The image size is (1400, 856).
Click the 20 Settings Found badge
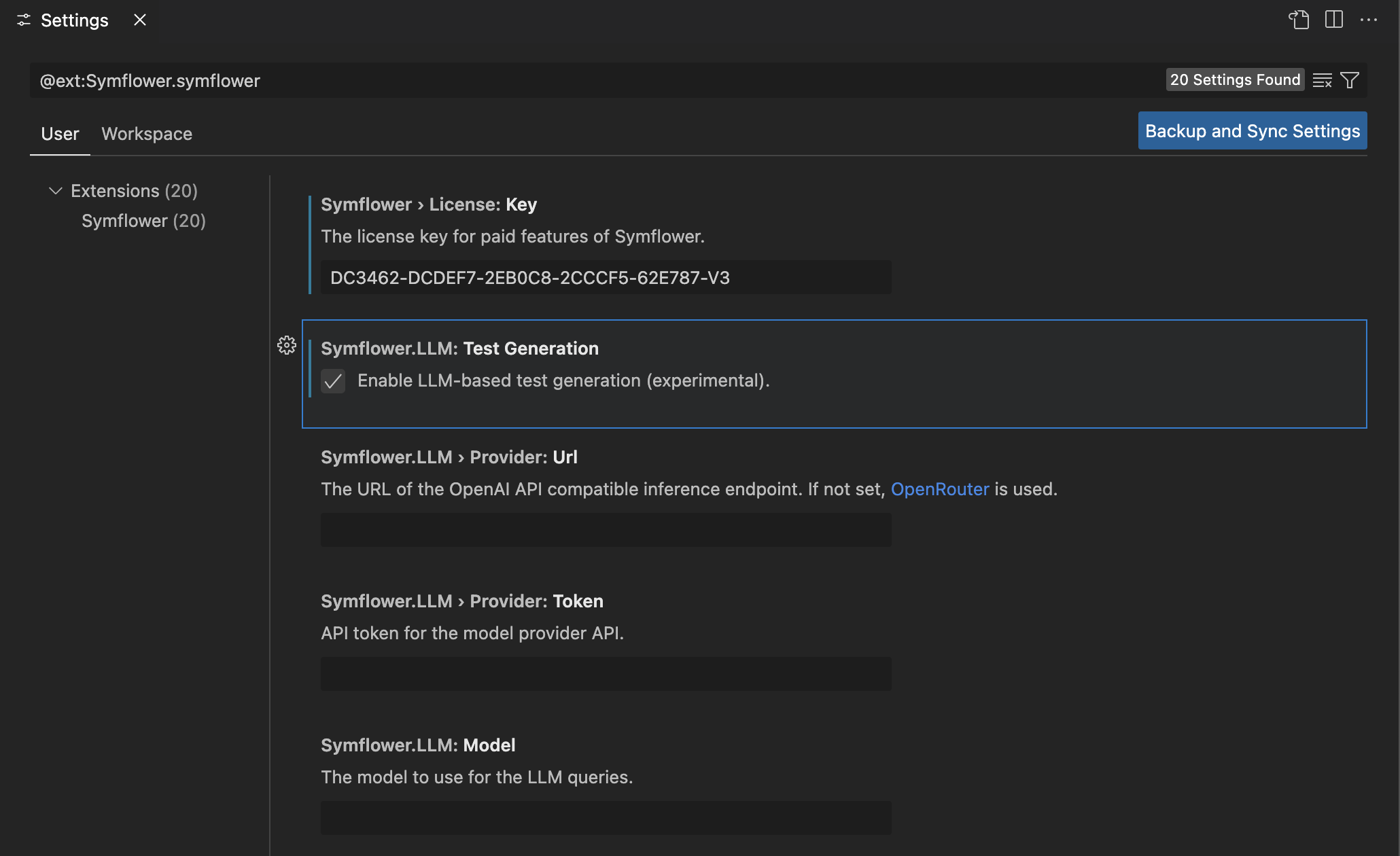1235,79
